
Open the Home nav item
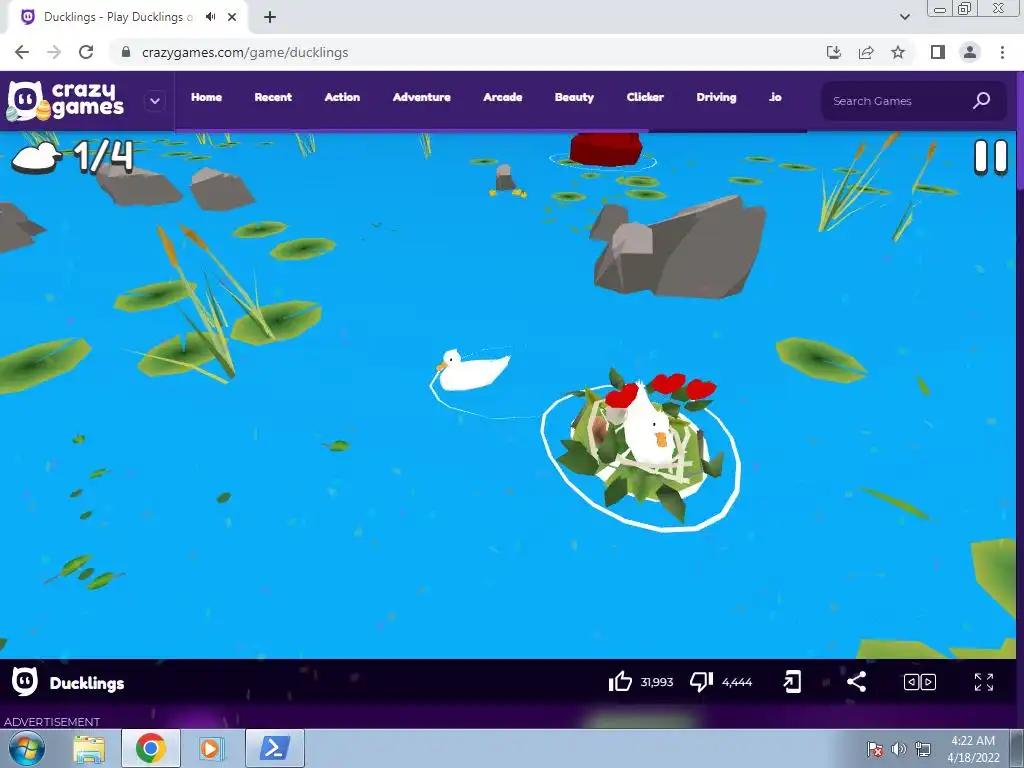click(x=206, y=97)
